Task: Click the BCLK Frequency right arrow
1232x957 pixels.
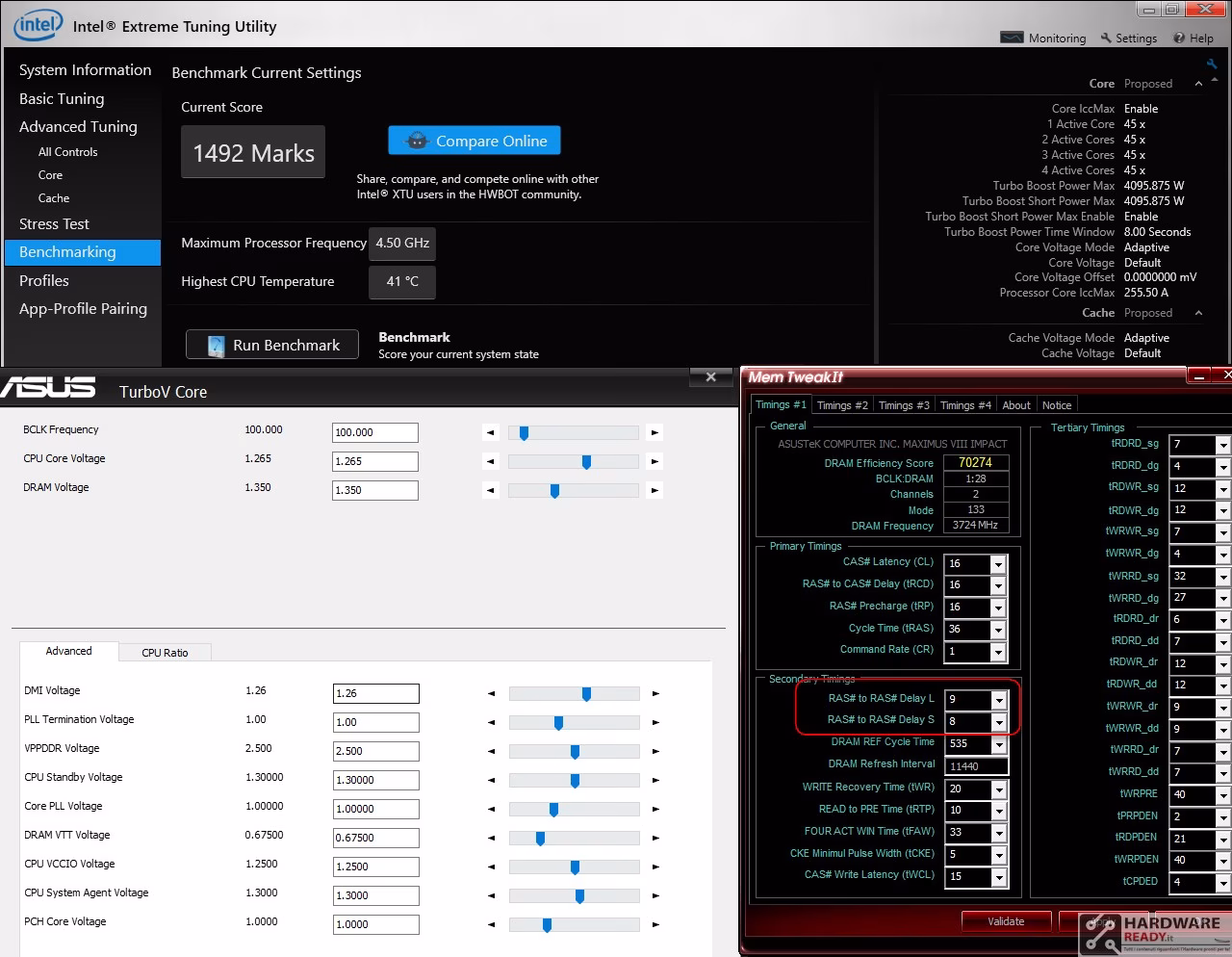Action: tap(654, 433)
